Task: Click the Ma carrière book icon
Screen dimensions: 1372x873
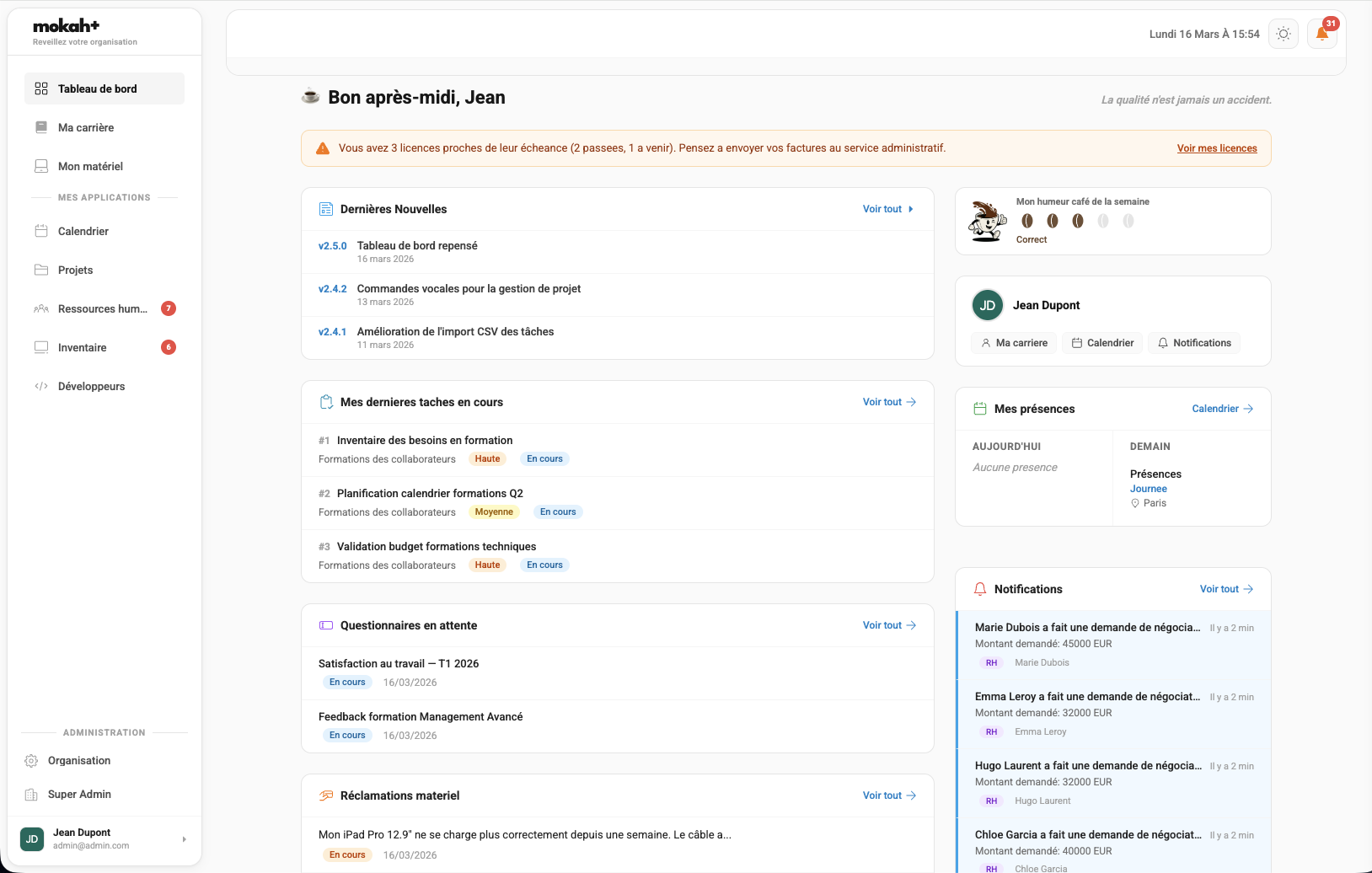Action: (41, 127)
